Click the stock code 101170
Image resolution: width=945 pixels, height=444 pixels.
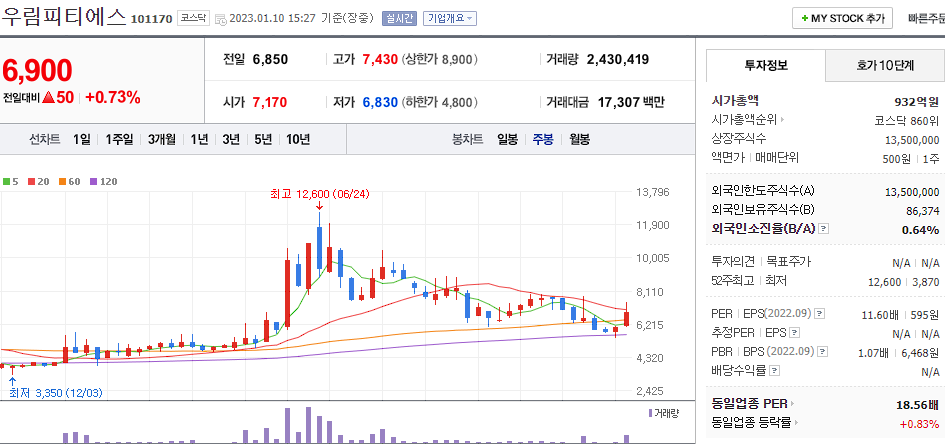[x=151, y=20]
